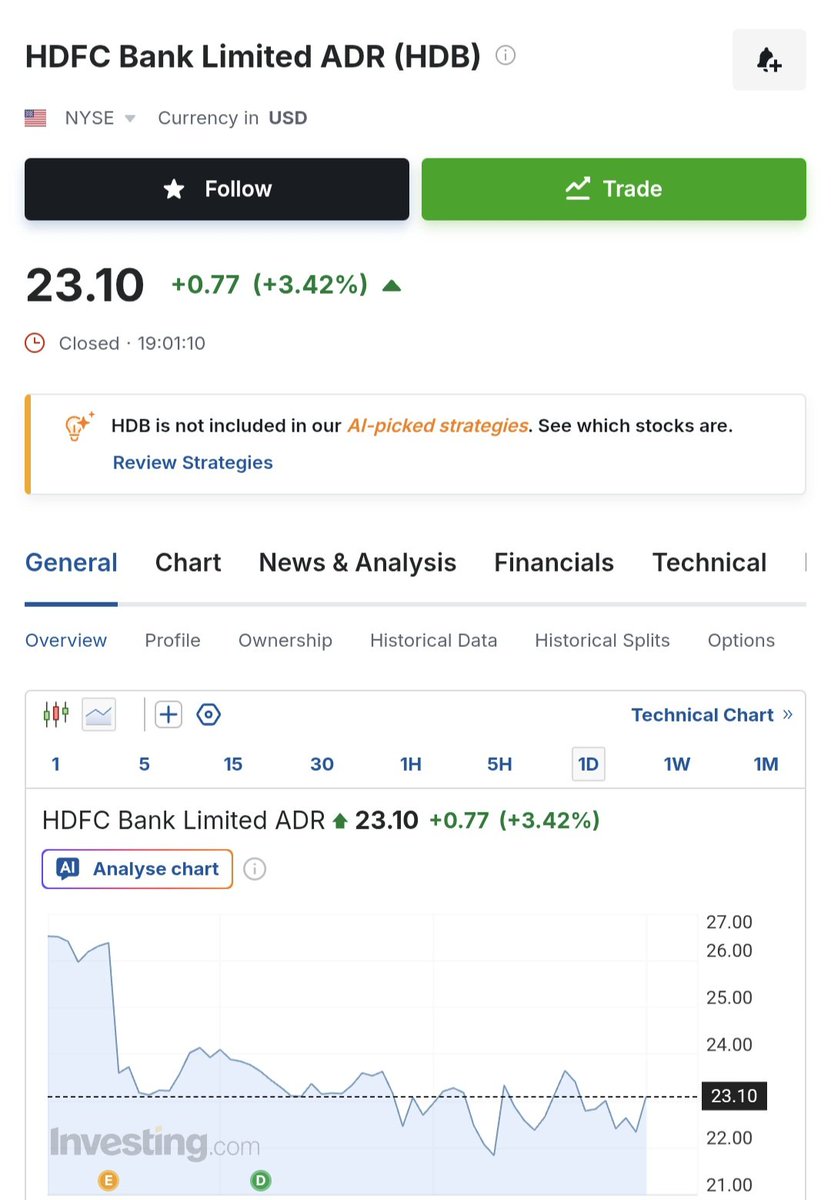This screenshot has height=1200, width=831.
Task: Switch to the General tab
Action: pyautogui.click(x=71, y=563)
